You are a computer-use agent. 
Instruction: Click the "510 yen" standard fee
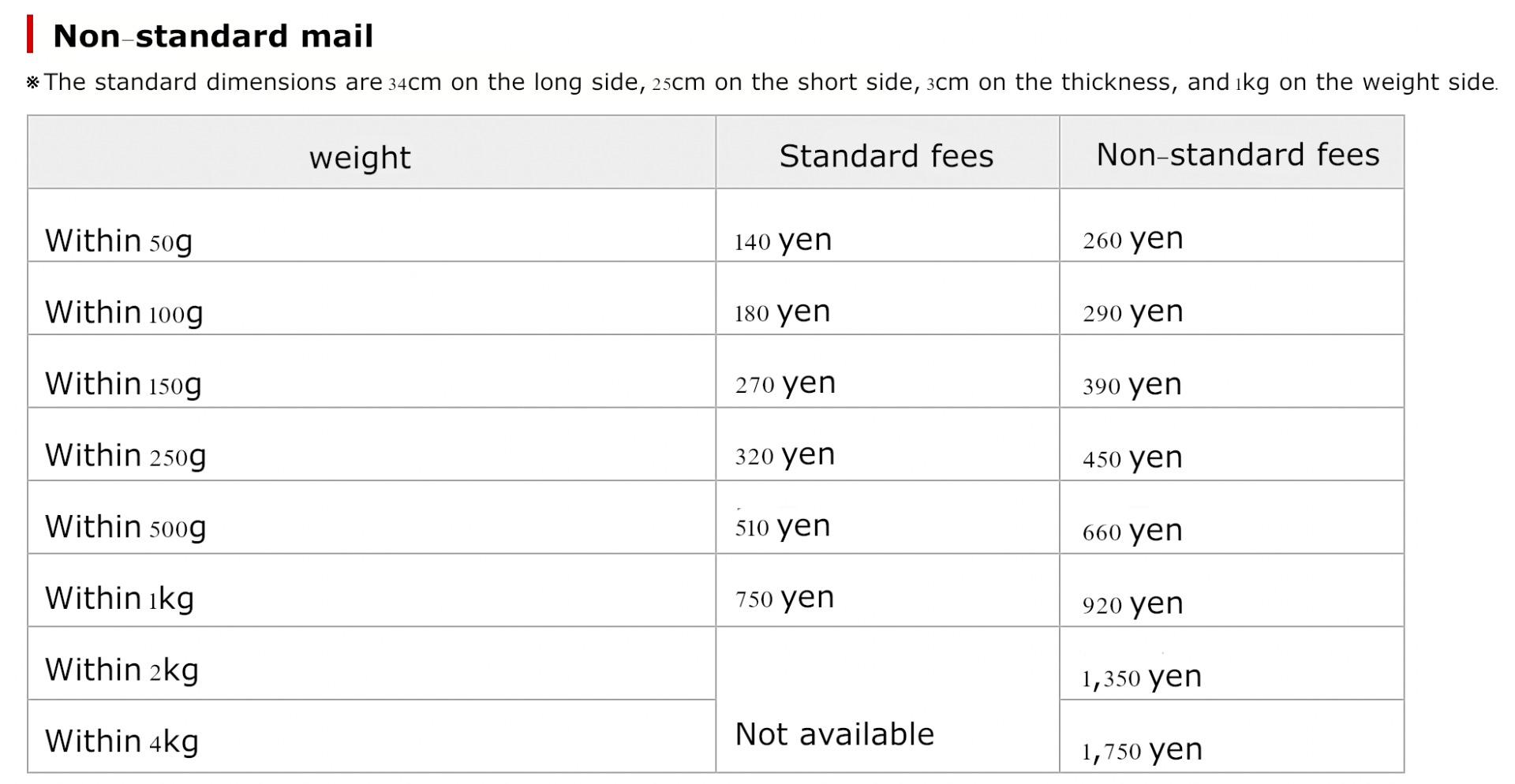tap(783, 526)
